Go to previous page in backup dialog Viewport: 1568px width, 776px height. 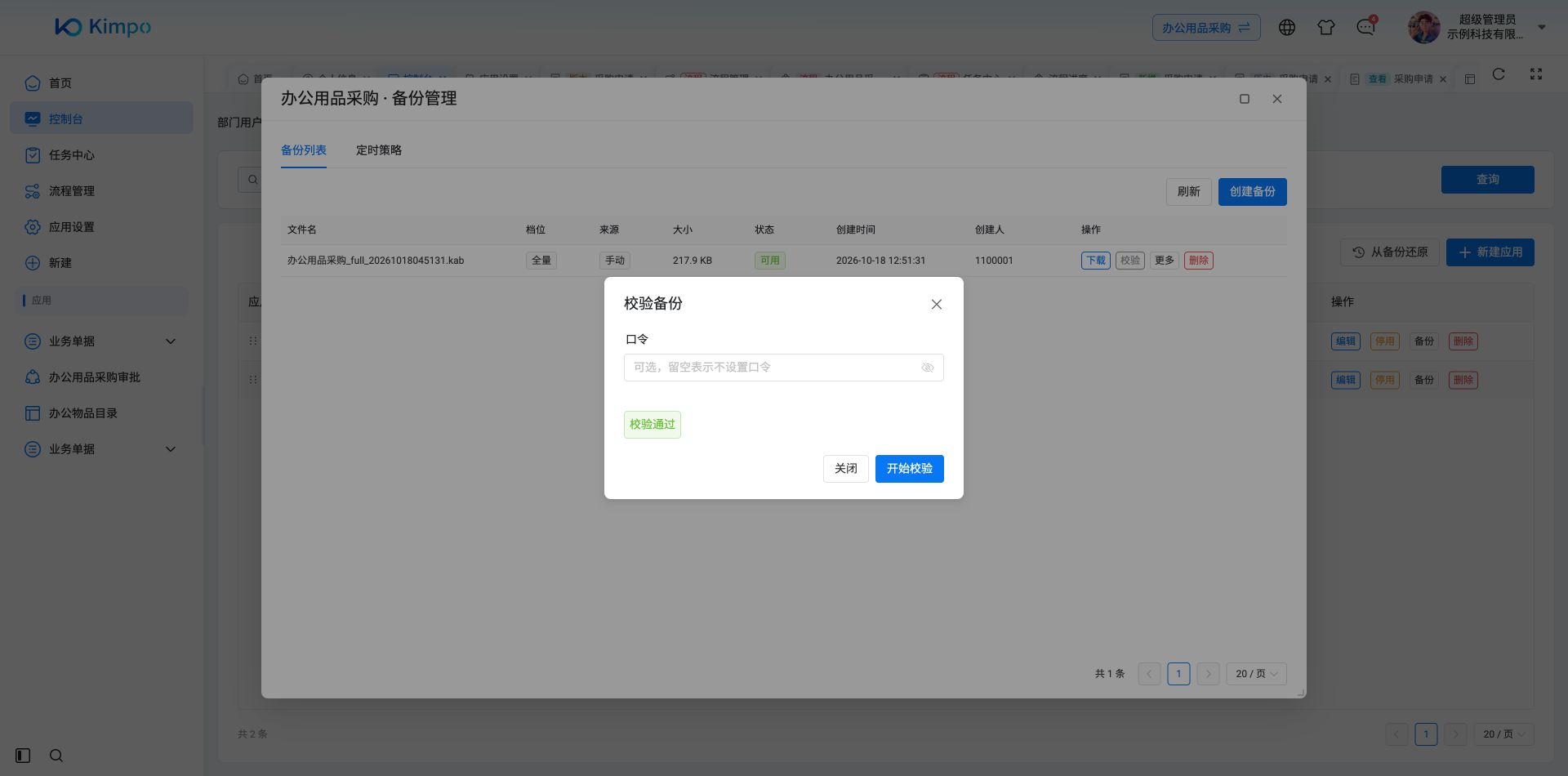pos(1149,674)
